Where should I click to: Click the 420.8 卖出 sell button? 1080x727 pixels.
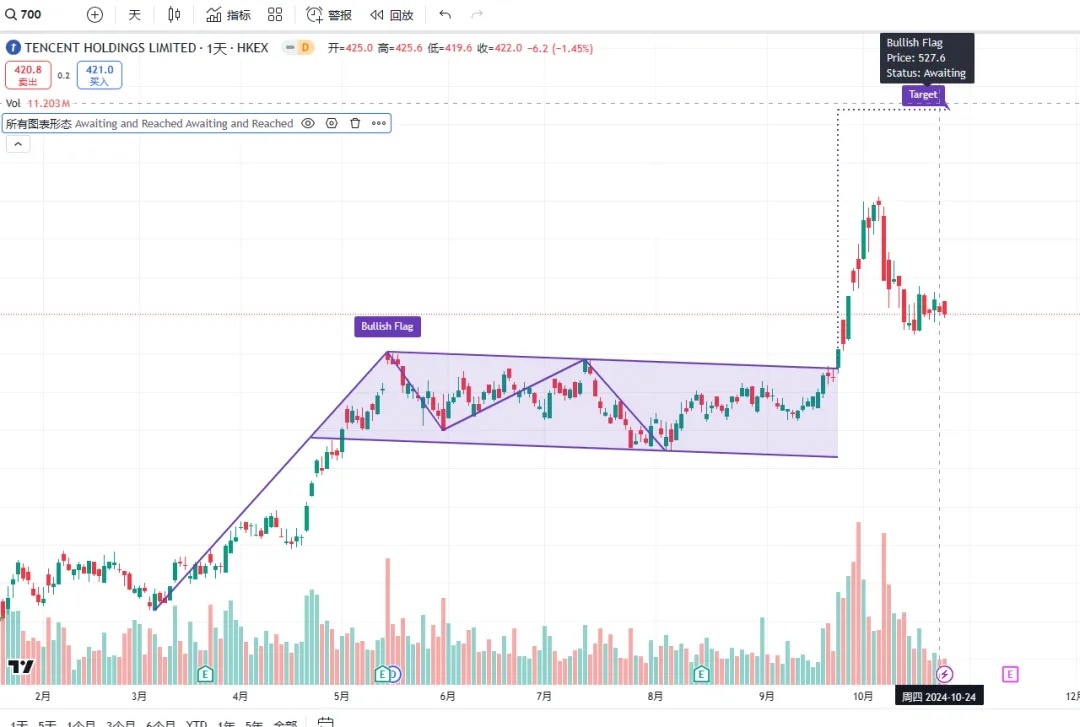pyautogui.click(x=27, y=75)
